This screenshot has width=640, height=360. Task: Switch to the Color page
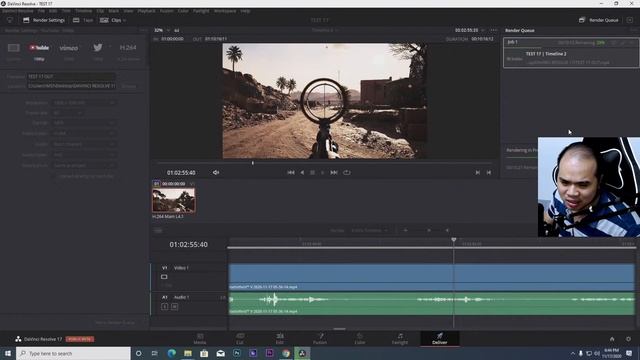(360, 339)
